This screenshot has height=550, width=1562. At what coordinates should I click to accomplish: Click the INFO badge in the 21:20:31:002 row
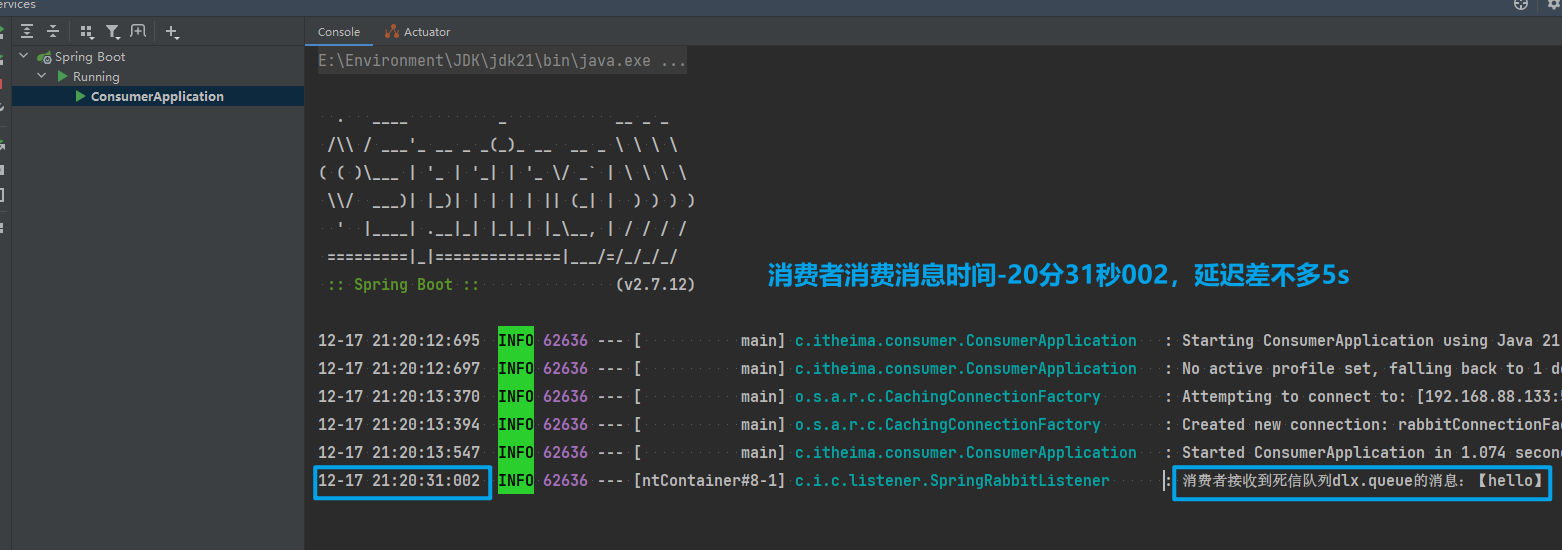516,481
